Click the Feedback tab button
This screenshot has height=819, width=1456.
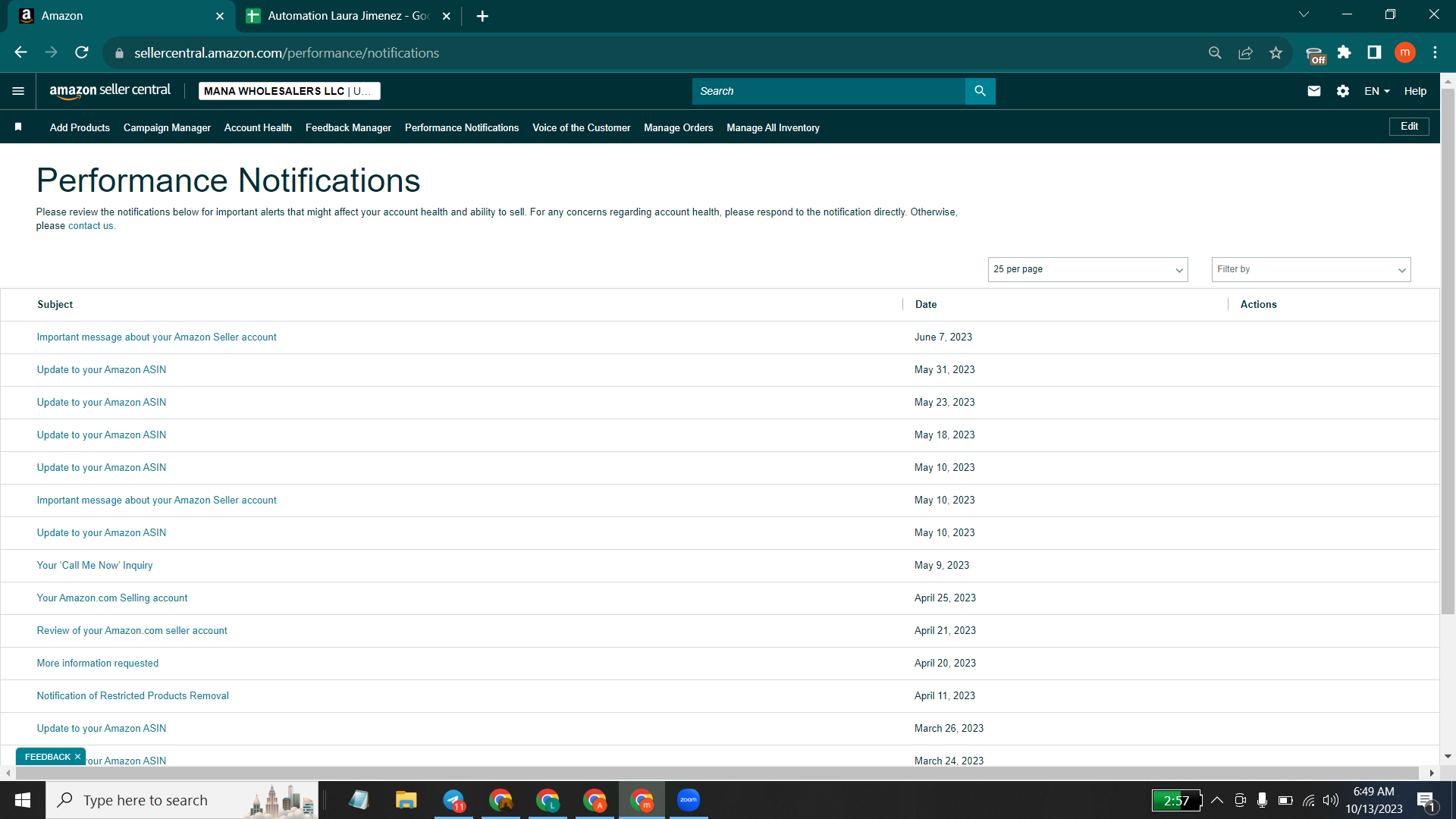tap(47, 757)
